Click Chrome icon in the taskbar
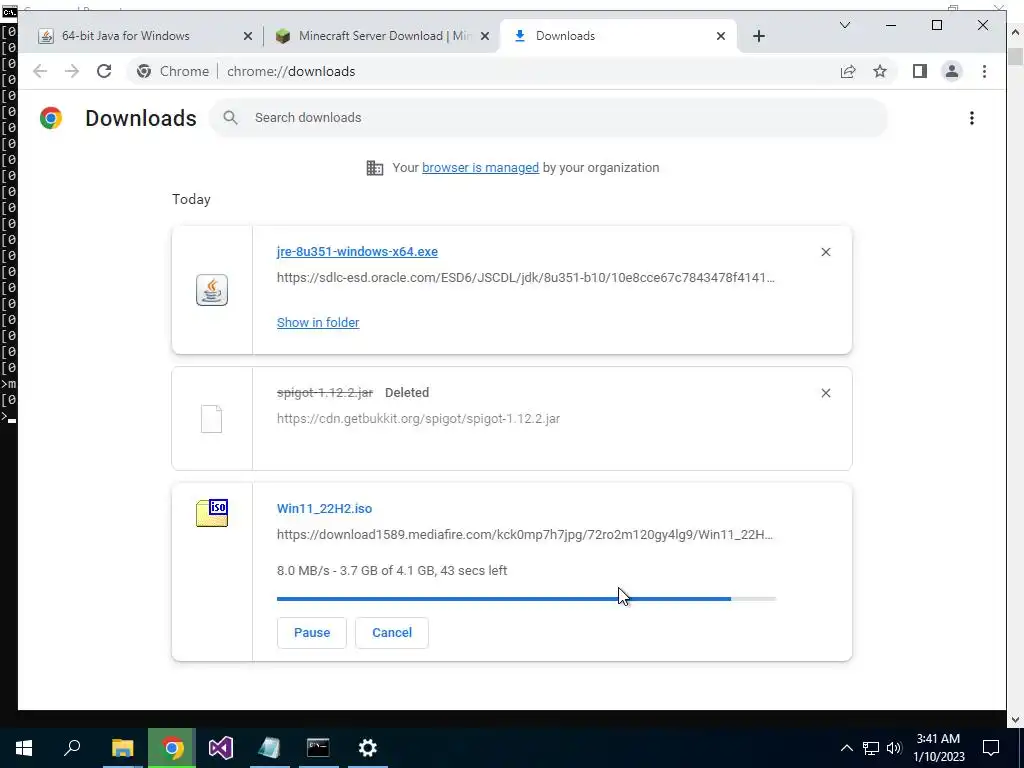This screenshot has width=1024, height=768. click(x=172, y=748)
